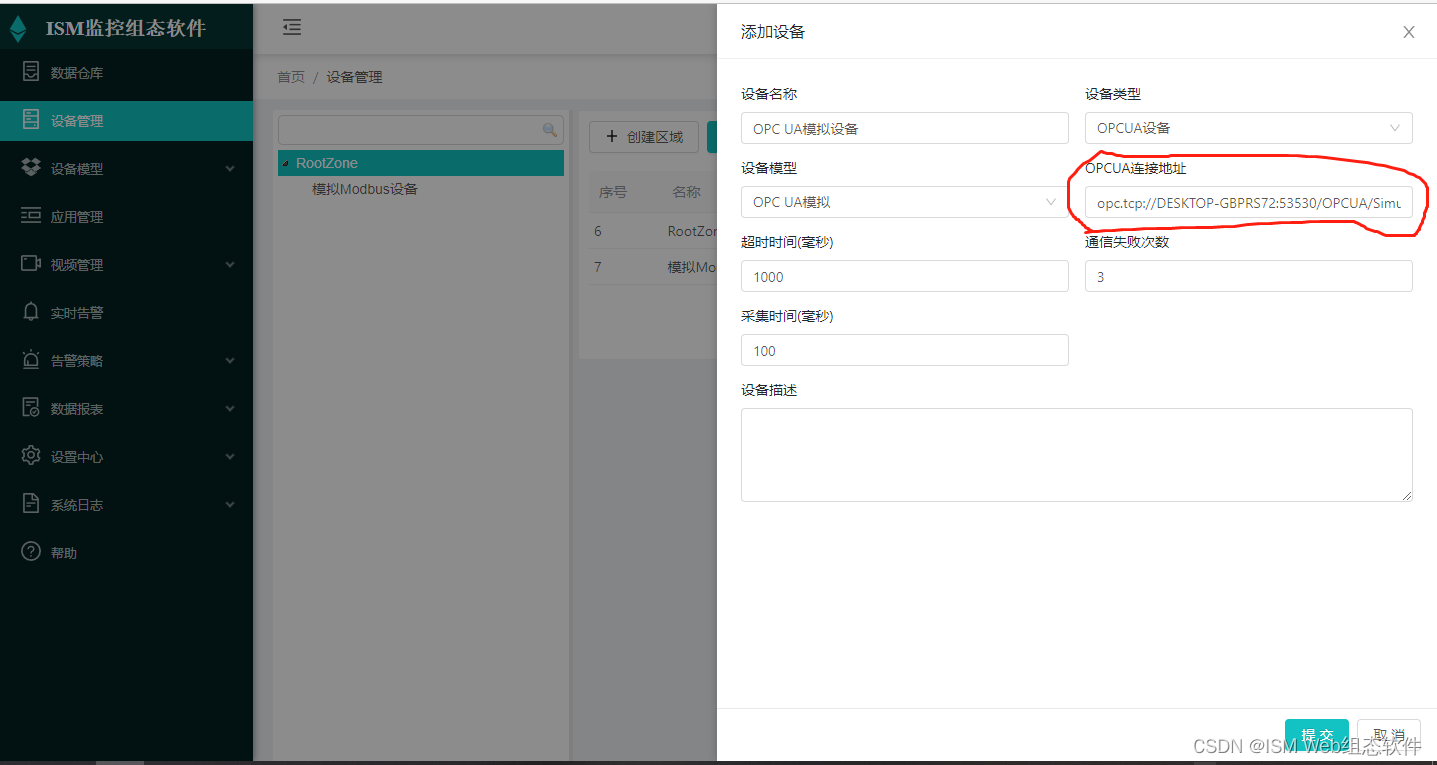Expand the 告警策略 submenu chevron
1437x765 pixels.
[230, 361]
